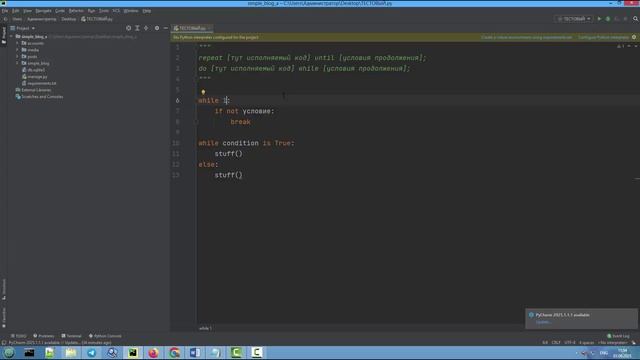Open Word from the taskbar
Screen dimensions: 640x360
click(195, 353)
